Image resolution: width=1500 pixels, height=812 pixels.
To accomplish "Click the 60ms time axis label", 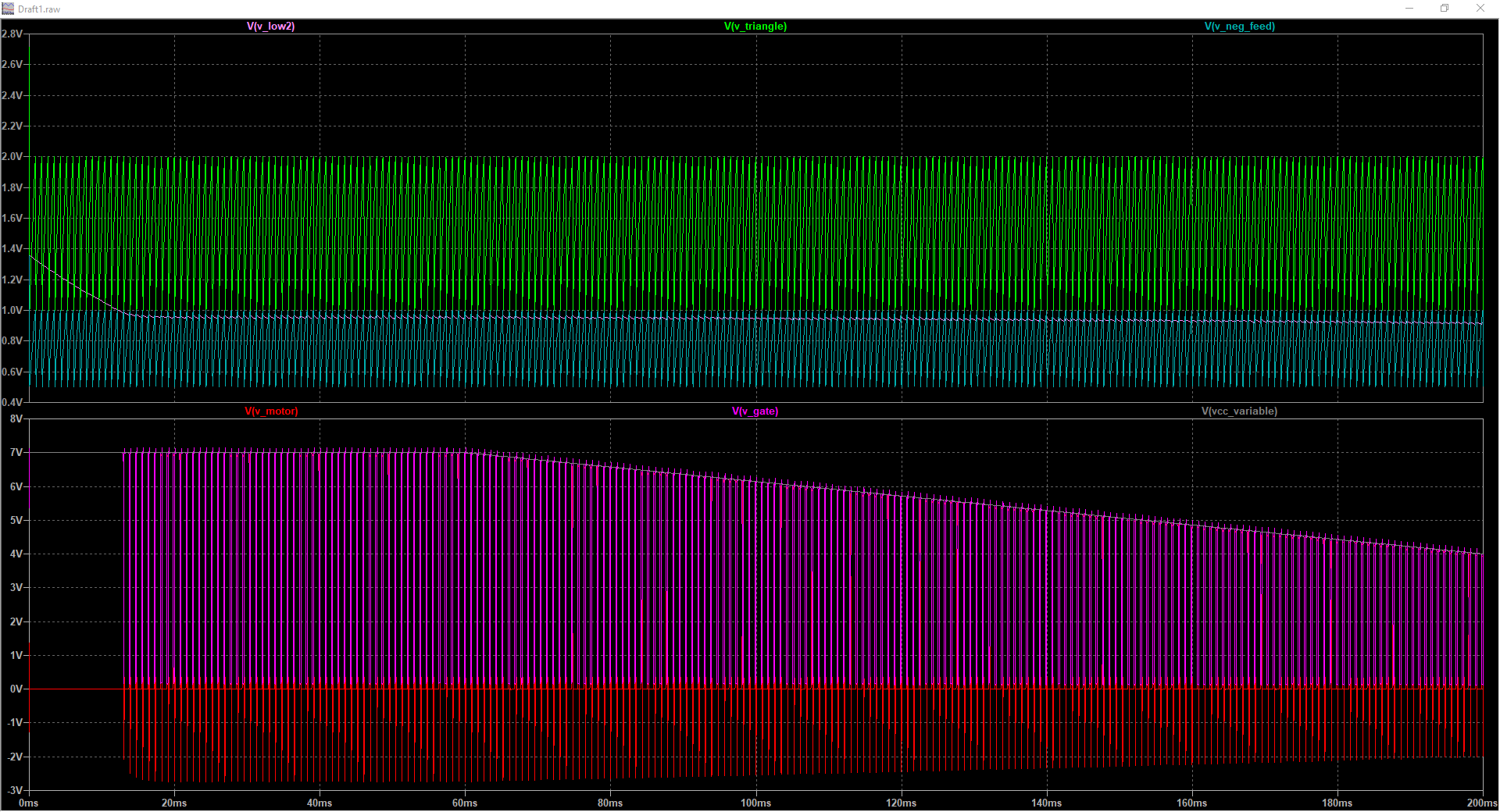I will coord(465,803).
